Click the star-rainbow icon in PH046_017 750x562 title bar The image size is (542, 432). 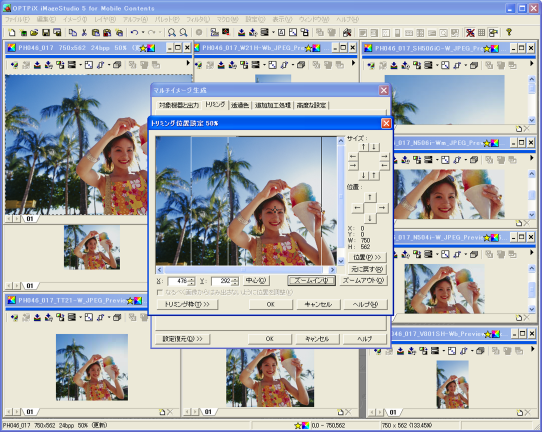tap(147, 48)
